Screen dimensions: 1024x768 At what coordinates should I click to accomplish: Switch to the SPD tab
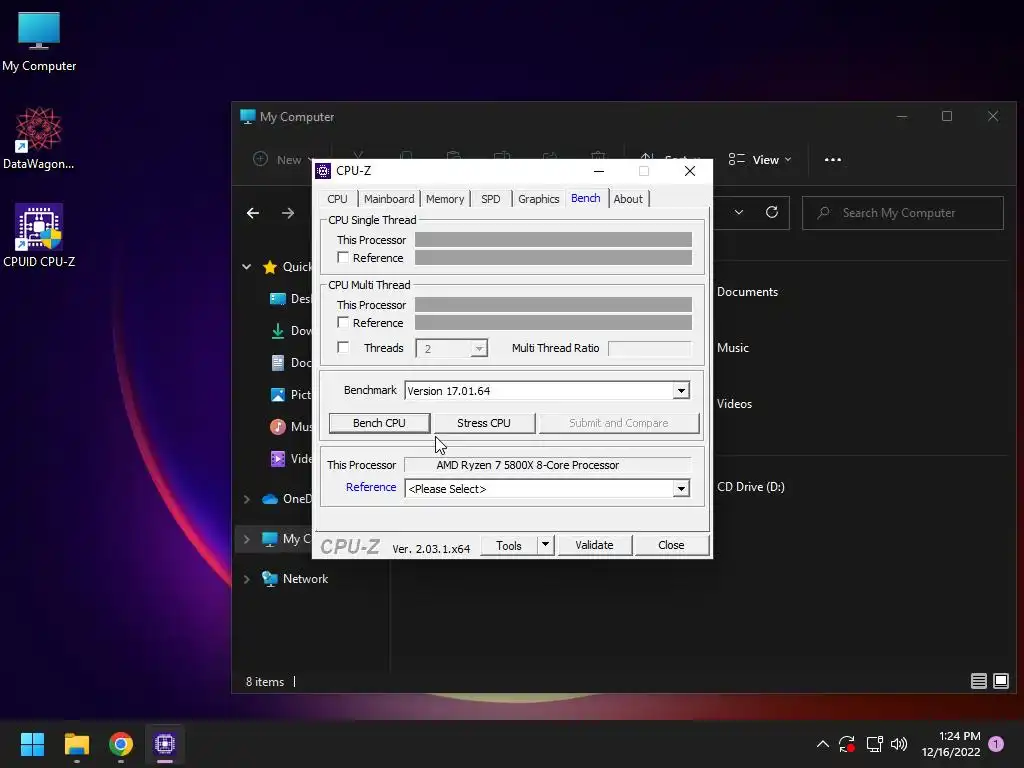[491, 199]
